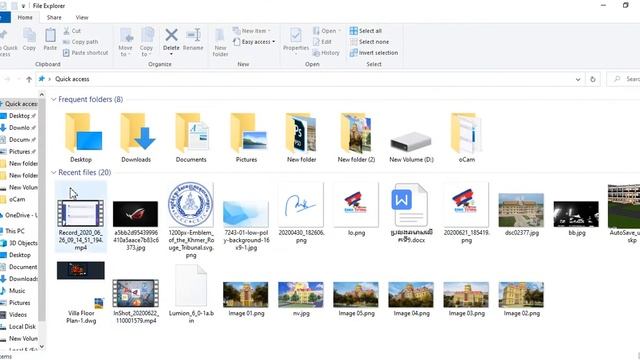
Task: Select the docx document file
Action: click(411, 213)
